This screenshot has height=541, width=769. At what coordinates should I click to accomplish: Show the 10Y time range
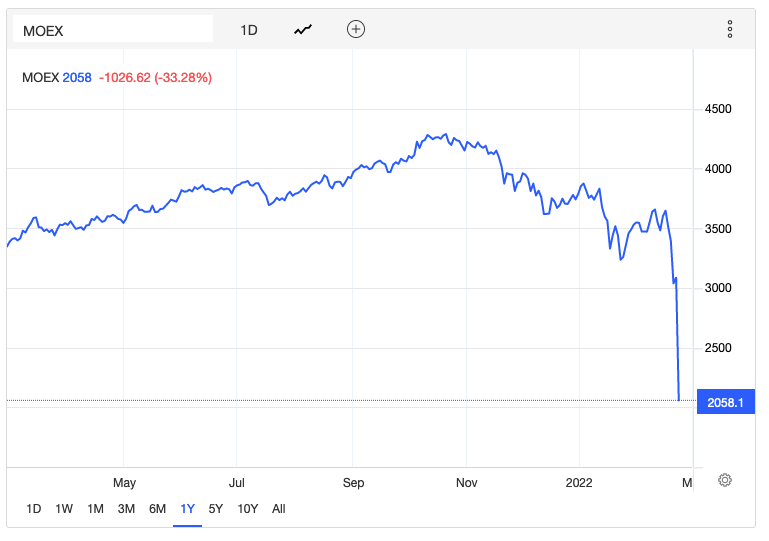(247, 508)
